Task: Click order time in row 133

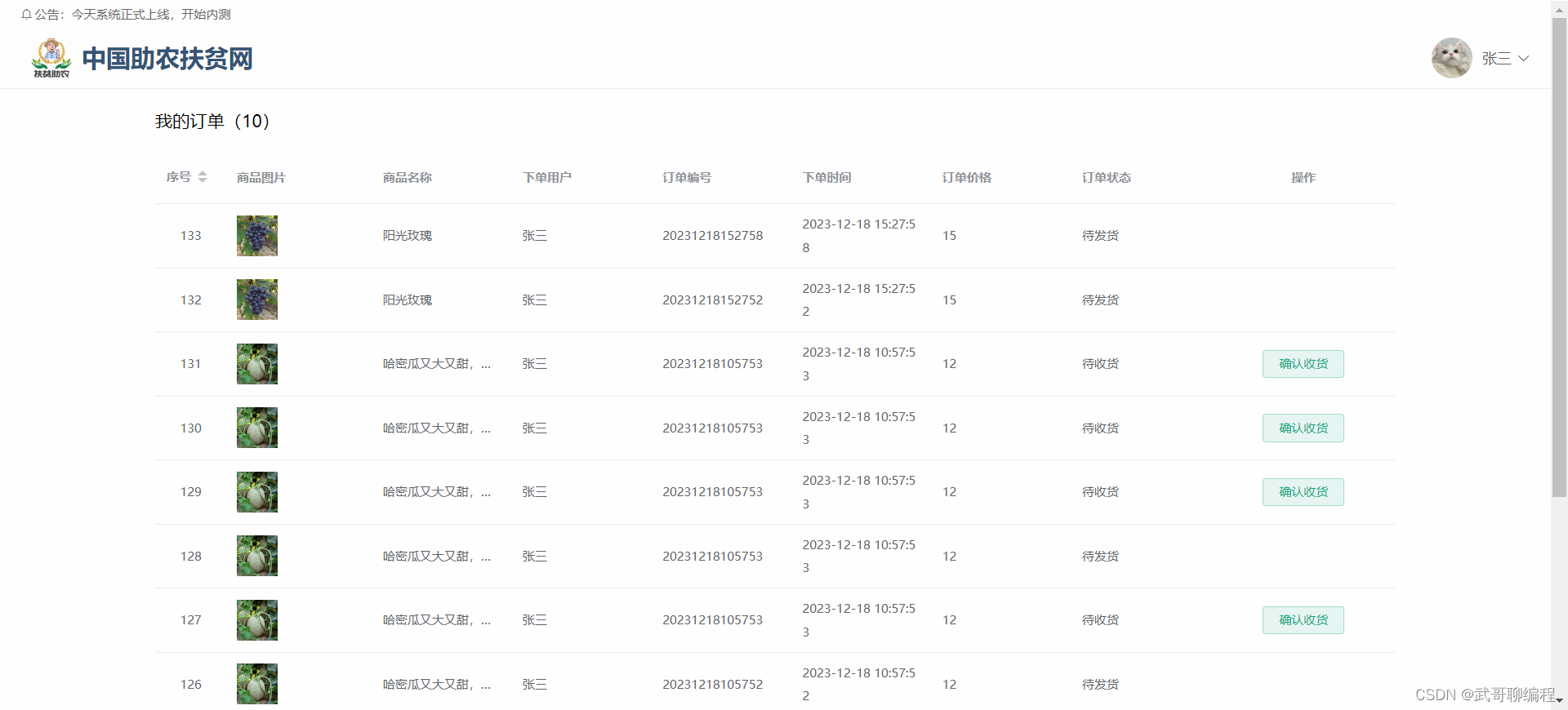Action: click(x=859, y=236)
